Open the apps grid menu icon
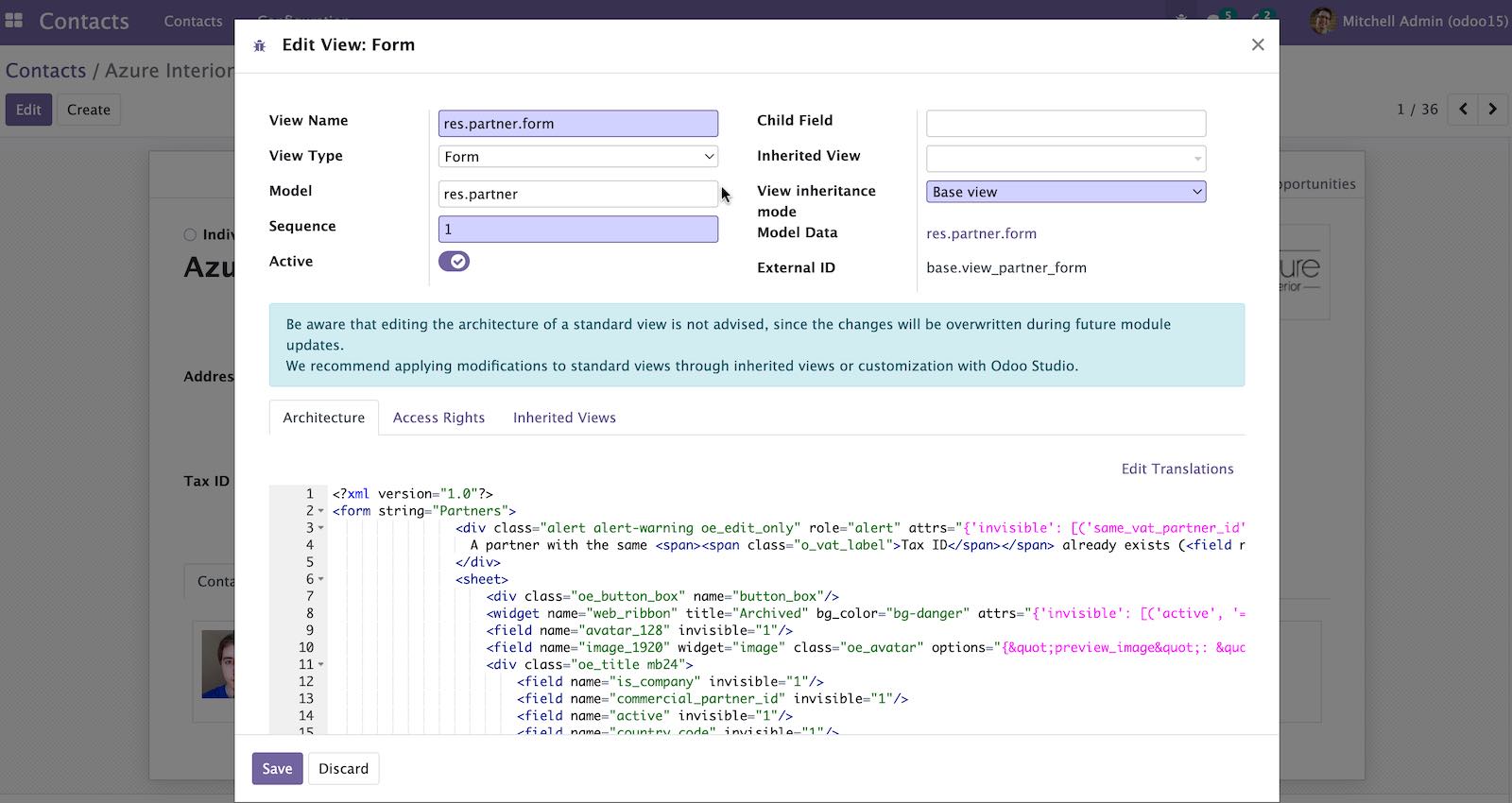The width and height of the screenshot is (1512, 803). pos(14,20)
